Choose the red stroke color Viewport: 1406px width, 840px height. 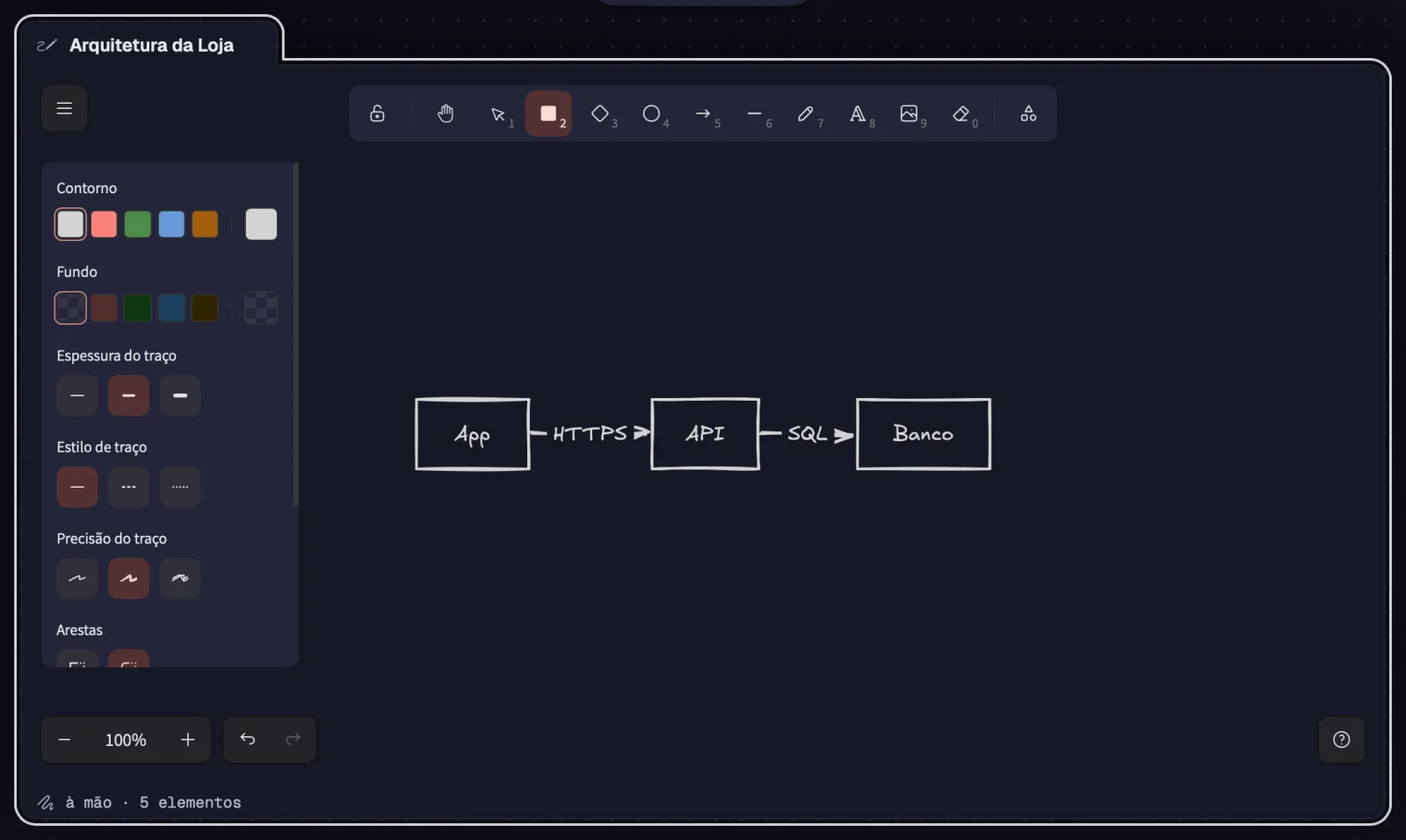pos(104,224)
